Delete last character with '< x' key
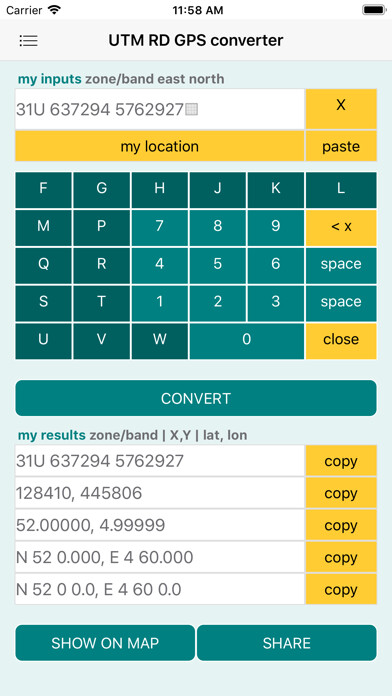The image size is (392, 696). coord(341,228)
